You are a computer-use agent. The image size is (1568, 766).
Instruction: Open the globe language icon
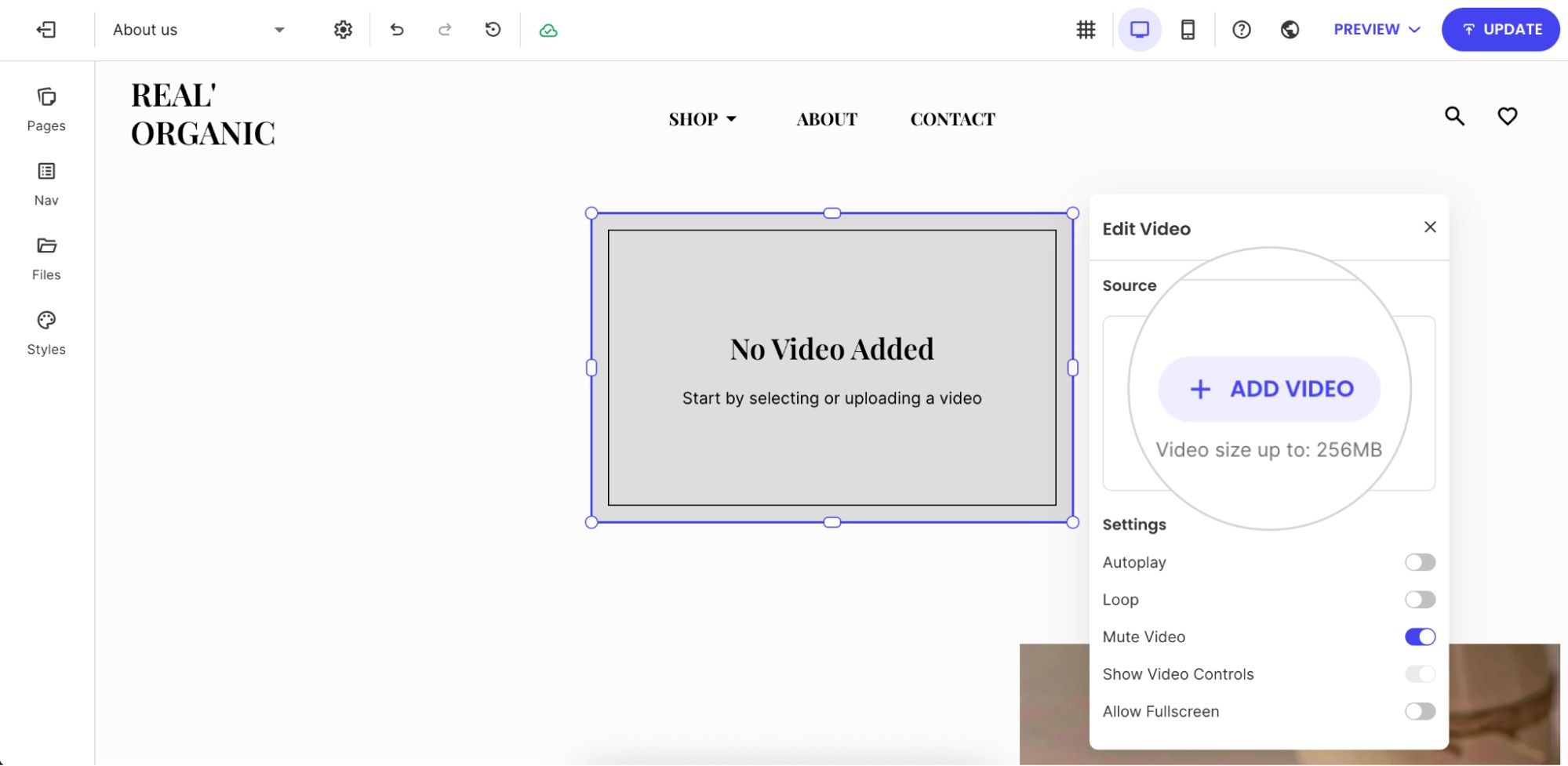[1290, 30]
